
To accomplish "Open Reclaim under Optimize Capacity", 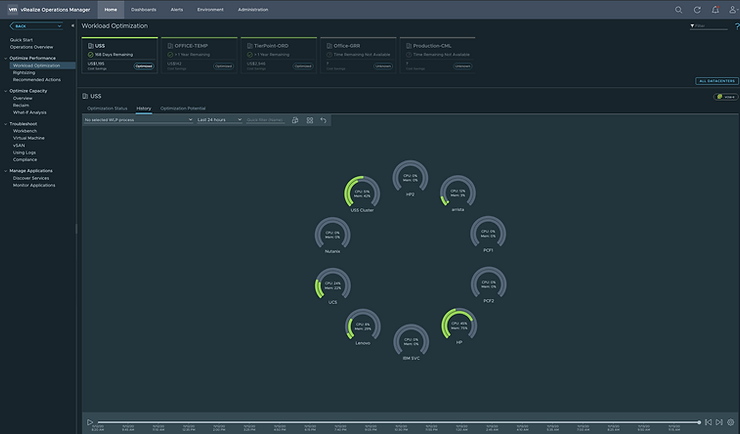I will pyautogui.click(x=21, y=105).
